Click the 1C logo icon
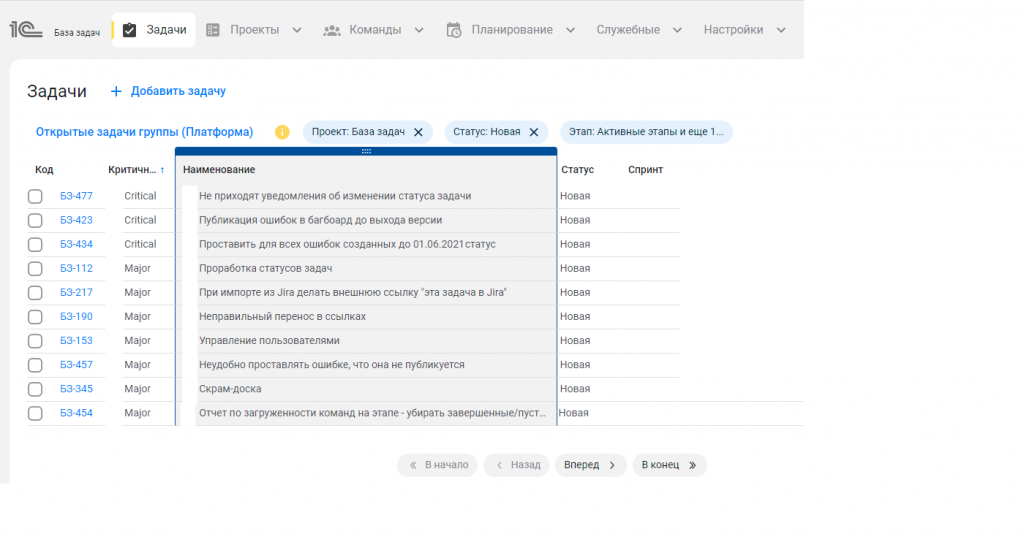This screenshot has width=1024, height=542. [x=25, y=30]
